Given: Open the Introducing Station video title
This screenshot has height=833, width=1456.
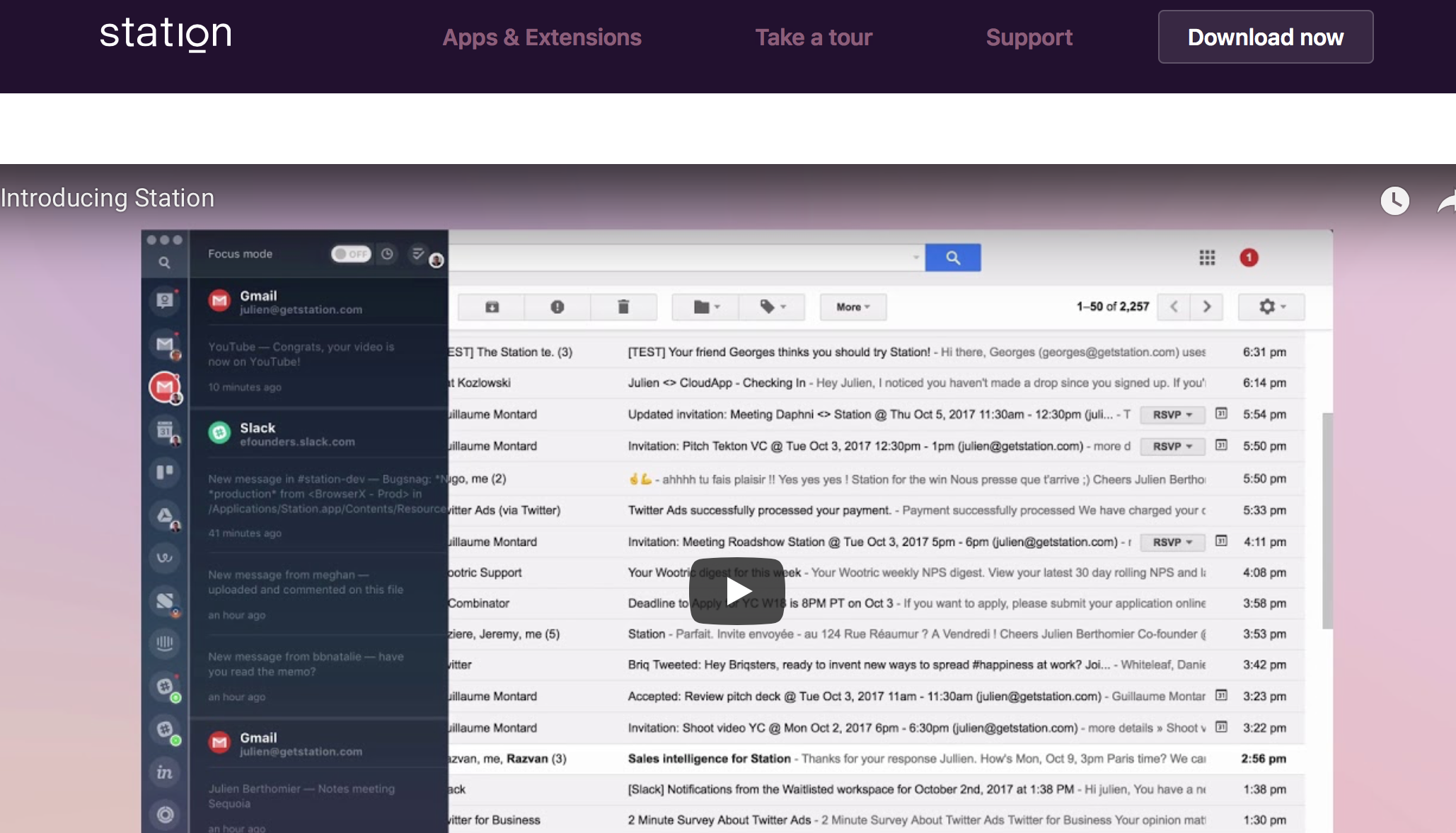Looking at the screenshot, I should (108, 198).
